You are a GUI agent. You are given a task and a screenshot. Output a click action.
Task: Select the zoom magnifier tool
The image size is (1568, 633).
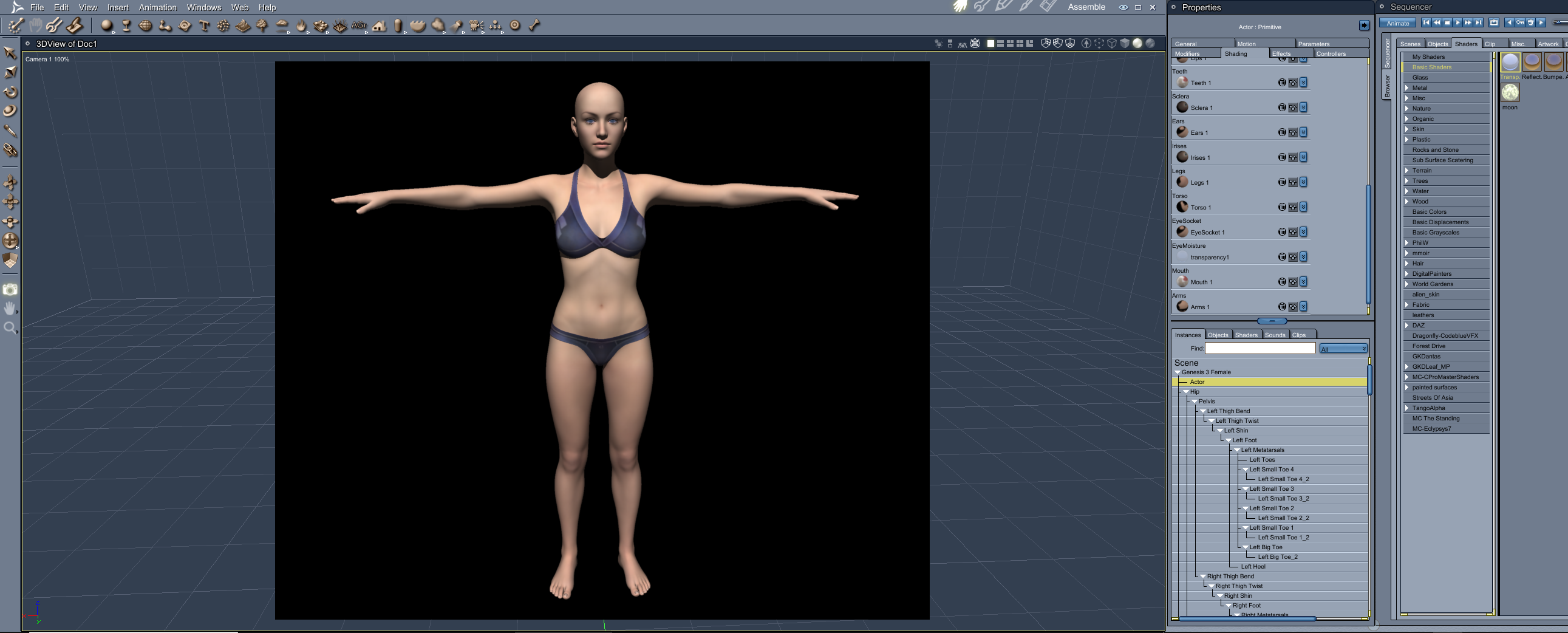10,329
